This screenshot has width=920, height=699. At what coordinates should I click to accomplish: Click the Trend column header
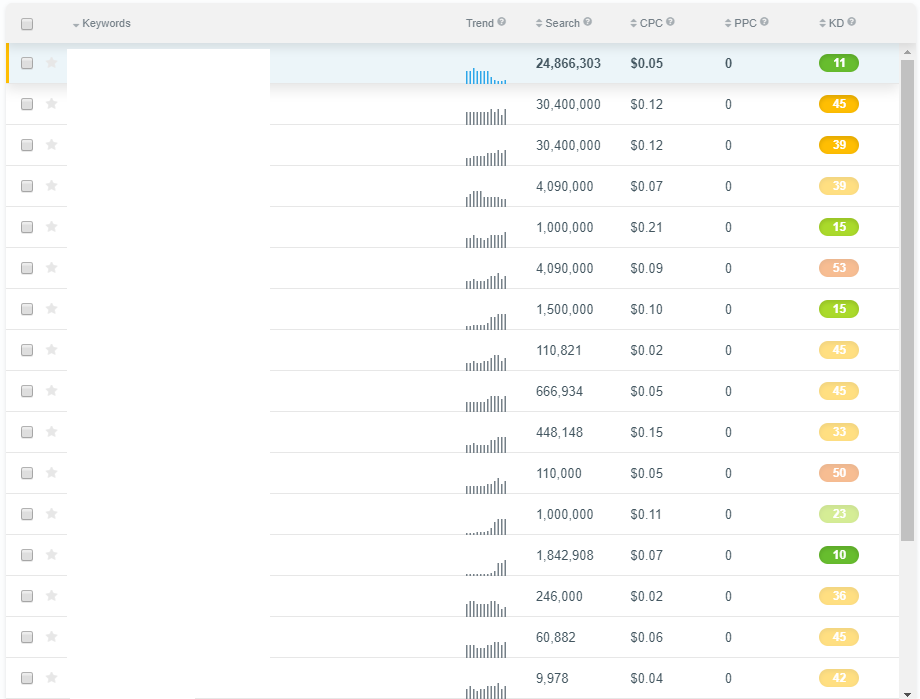coord(480,23)
